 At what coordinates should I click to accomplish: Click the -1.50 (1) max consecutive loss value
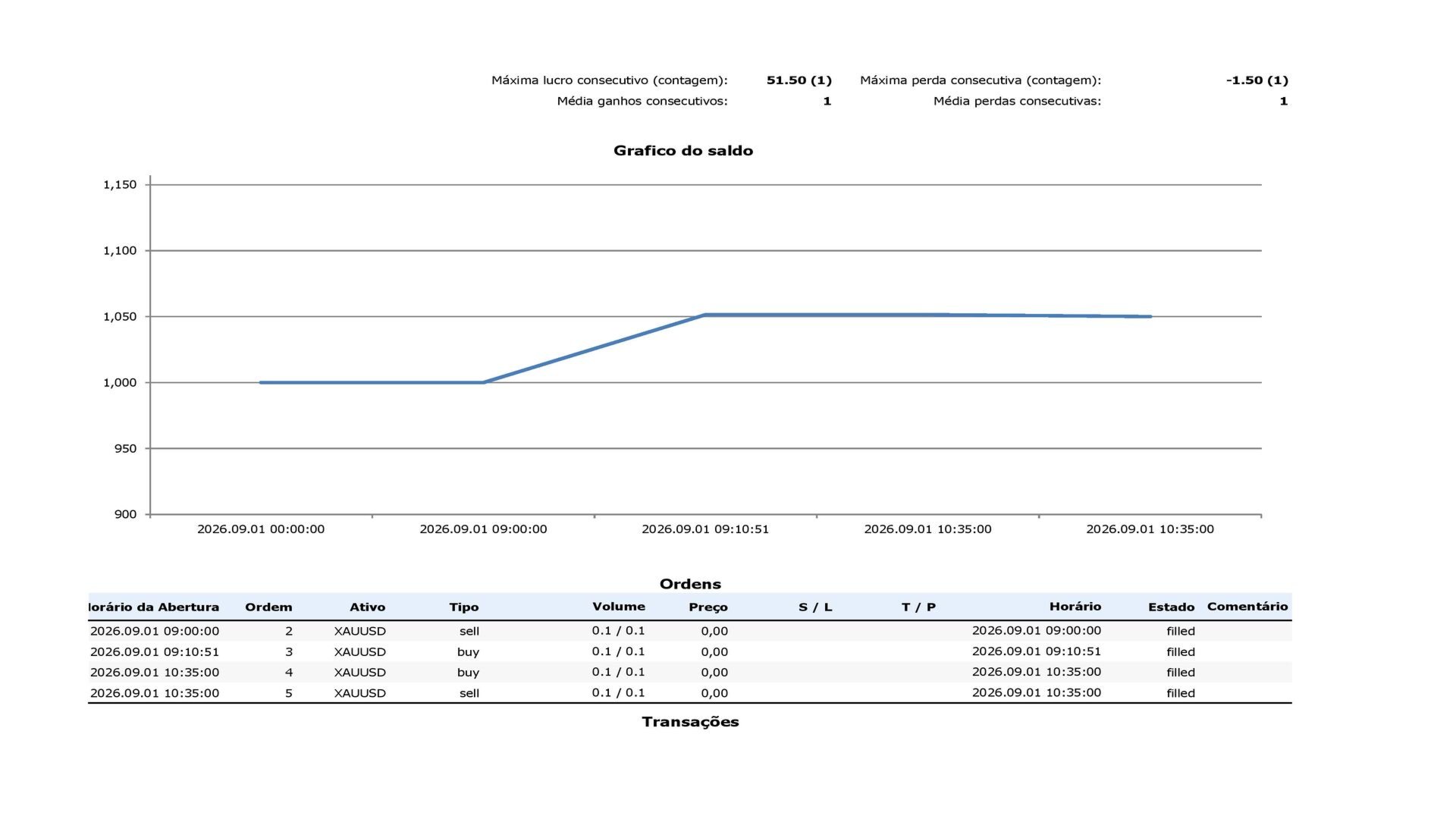coord(1257,80)
